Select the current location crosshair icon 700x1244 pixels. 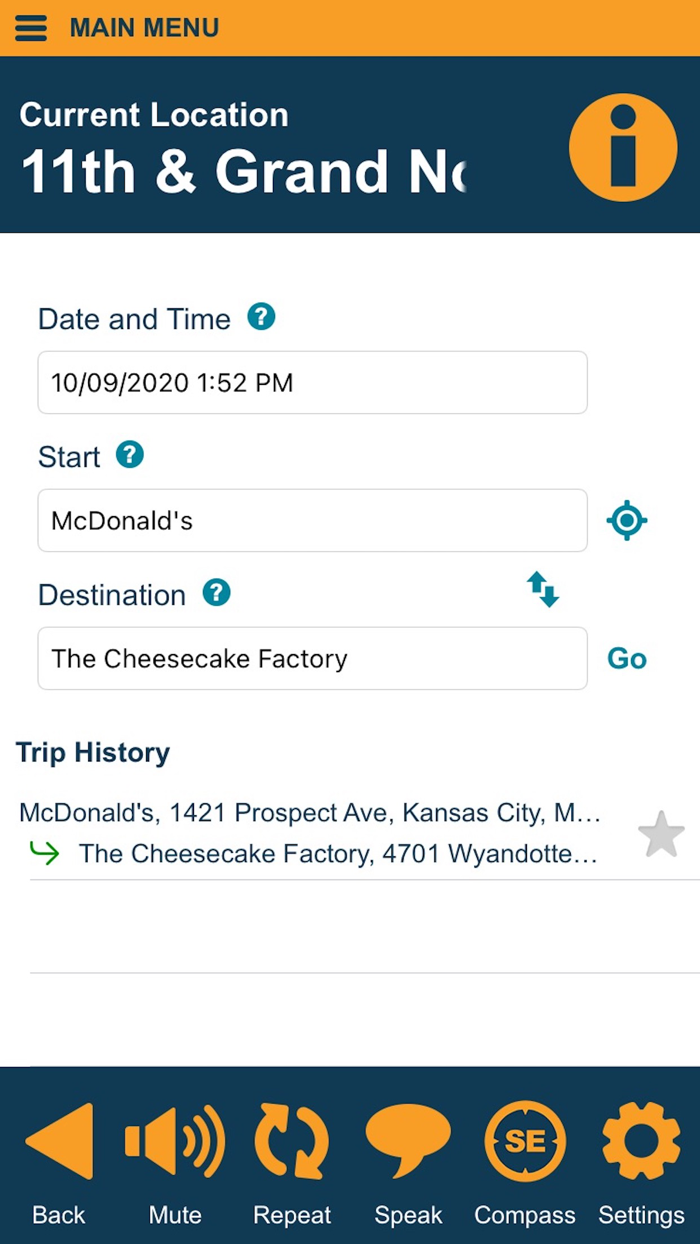[627, 520]
